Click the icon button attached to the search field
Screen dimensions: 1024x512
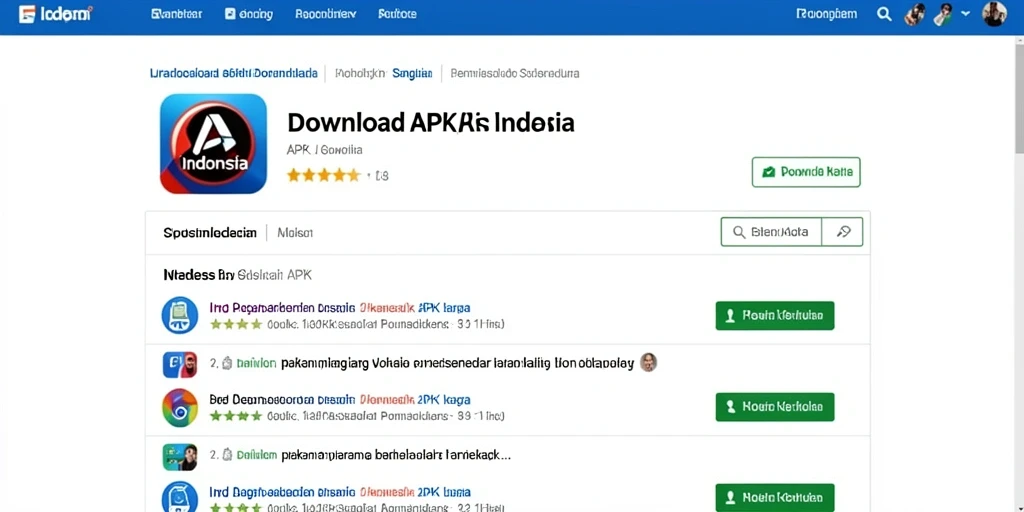point(842,232)
